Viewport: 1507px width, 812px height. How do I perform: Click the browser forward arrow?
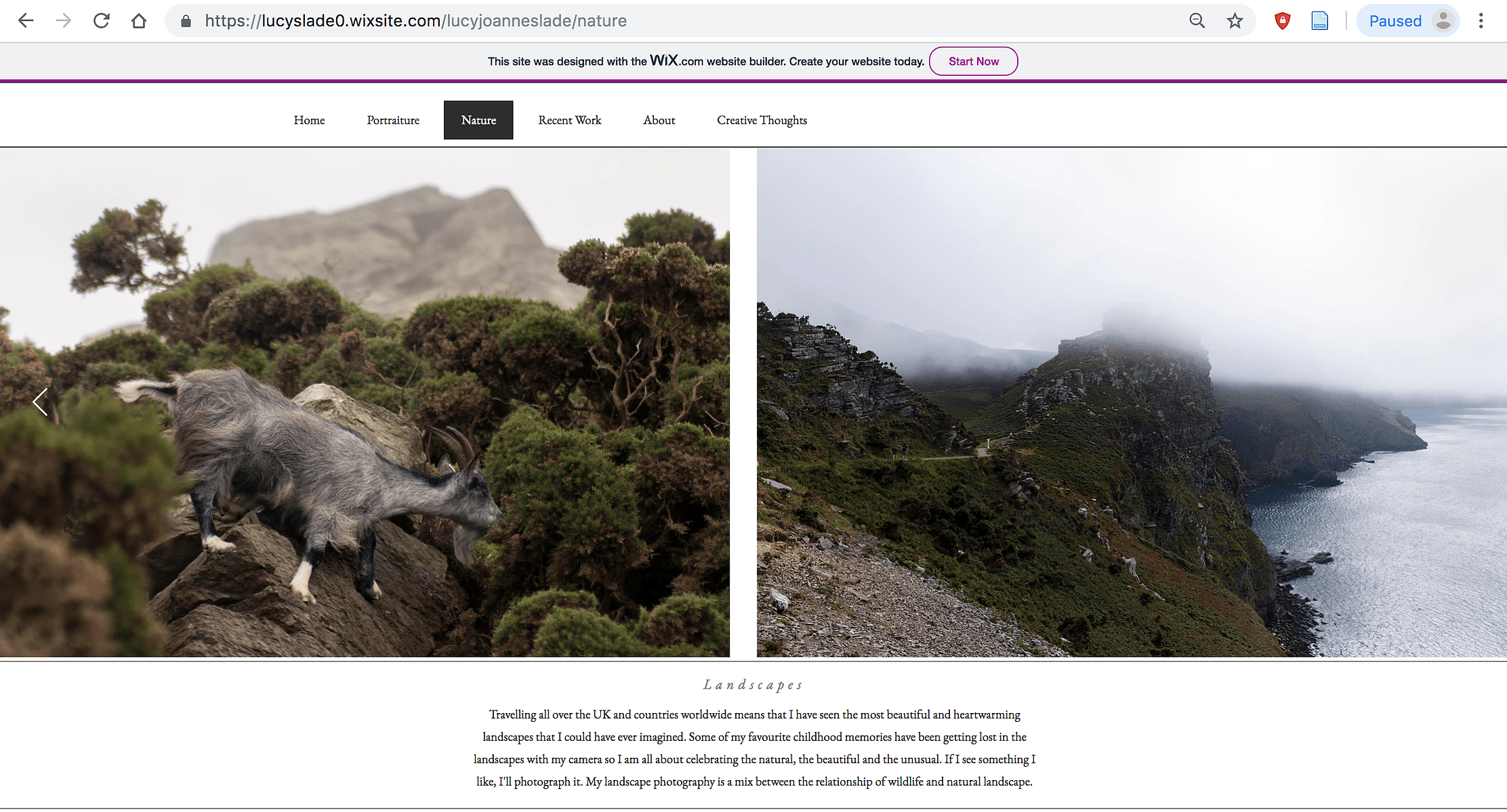click(x=64, y=21)
